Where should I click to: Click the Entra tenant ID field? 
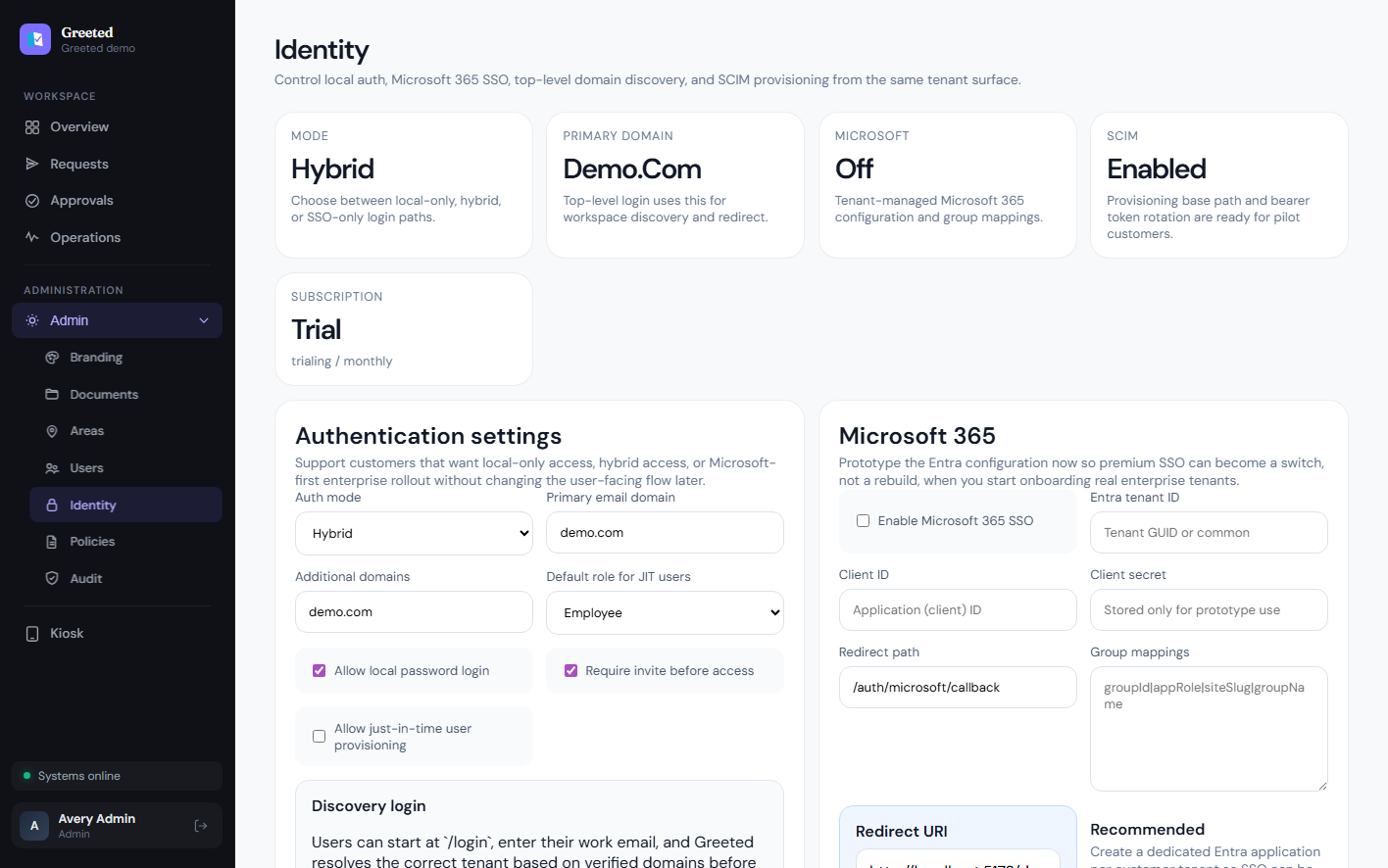(1209, 533)
